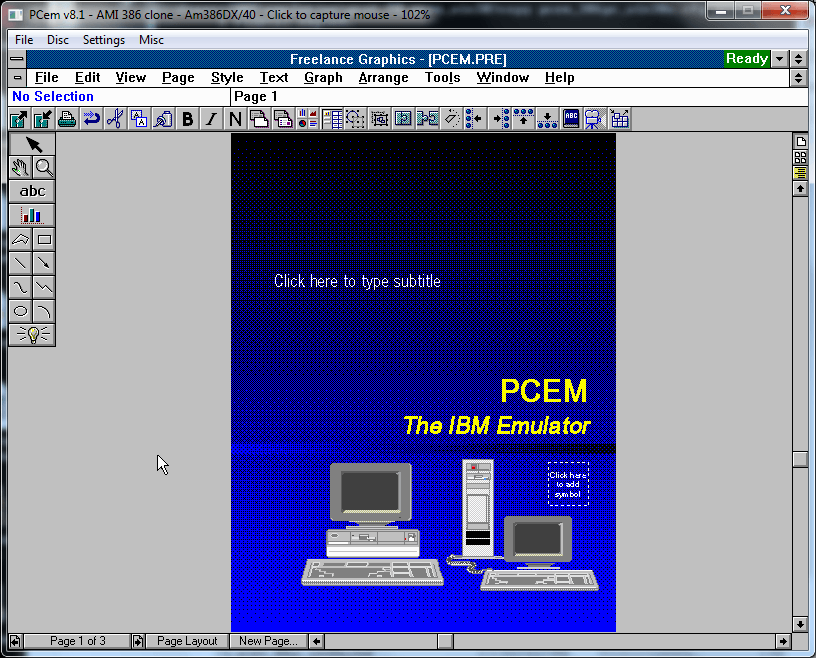
Task: Click the open file toolbar icon
Action: pyautogui.click(x=19, y=119)
